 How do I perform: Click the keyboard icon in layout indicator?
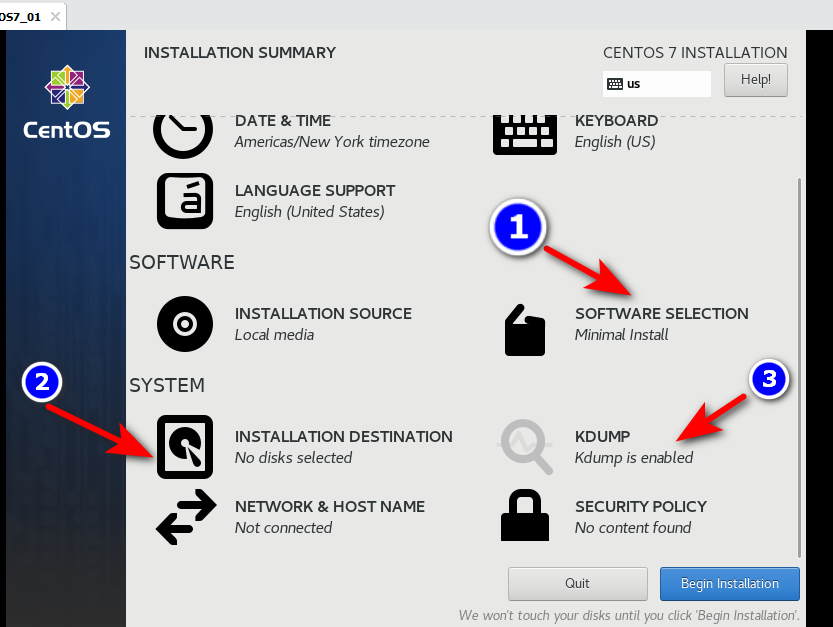pos(615,84)
